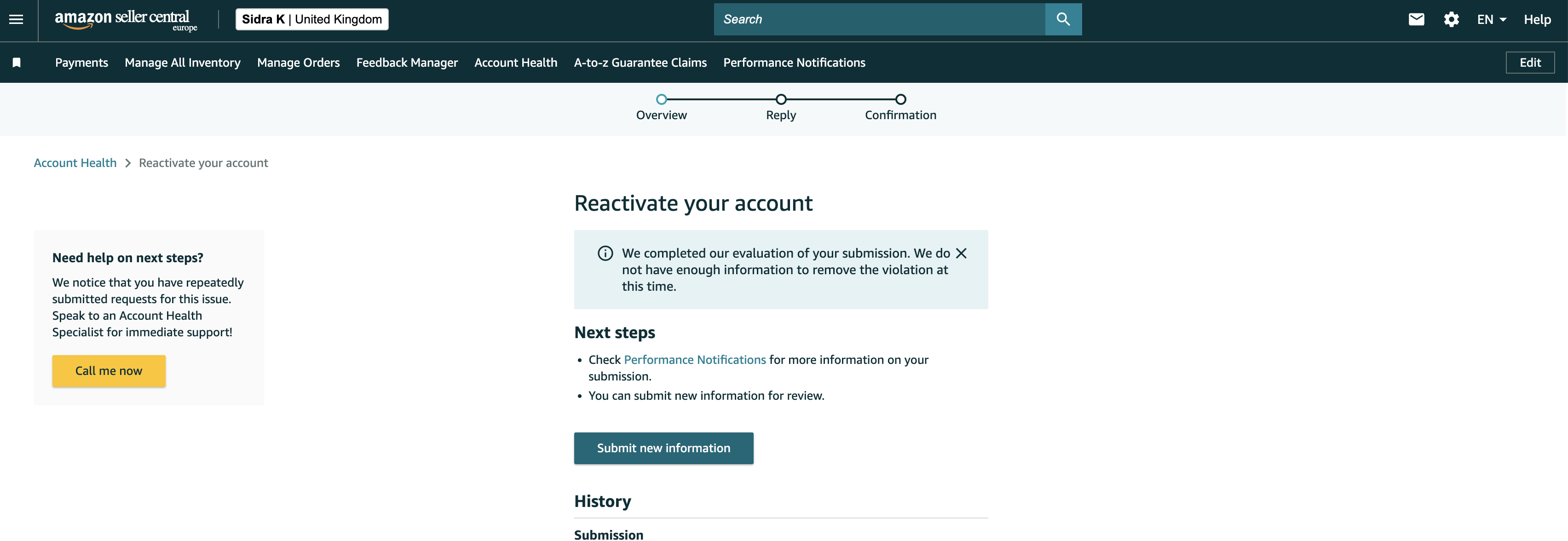
Task: Go to Manage All Inventory
Action: 183,63
